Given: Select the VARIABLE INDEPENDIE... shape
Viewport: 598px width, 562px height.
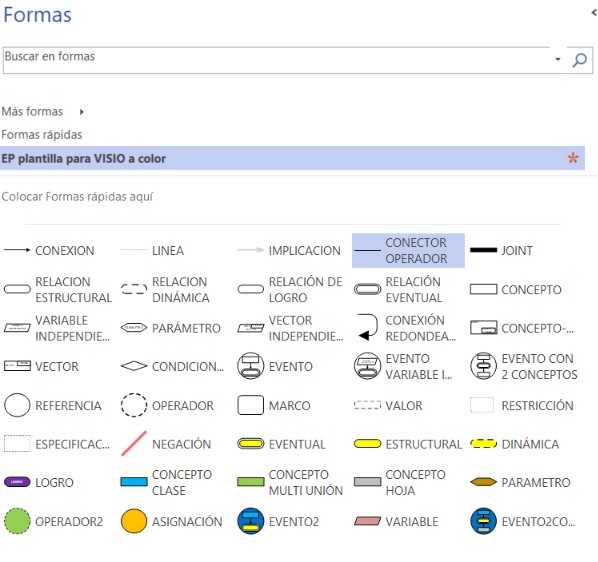Looking at the screenshot, I should pos(57,328).
